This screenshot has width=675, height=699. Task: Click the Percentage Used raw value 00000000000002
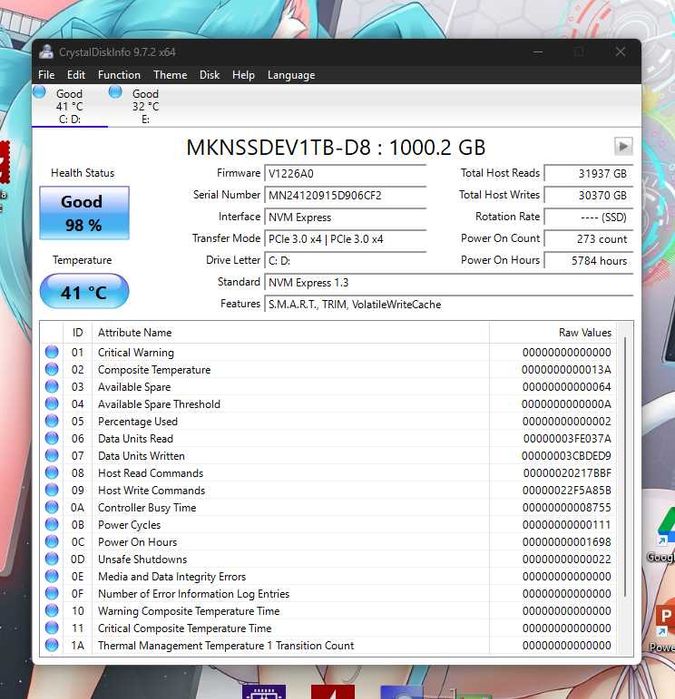(567, 421)
